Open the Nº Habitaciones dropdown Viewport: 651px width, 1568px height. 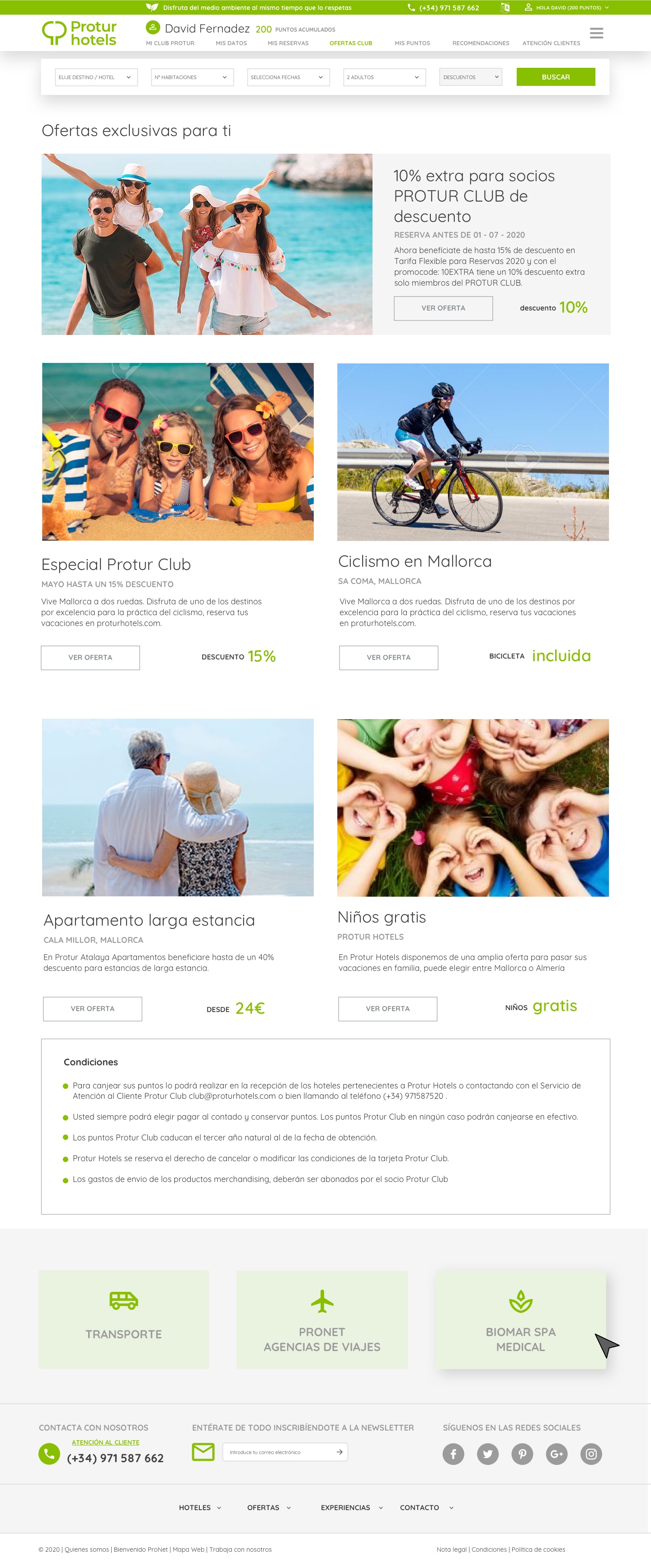193,77
